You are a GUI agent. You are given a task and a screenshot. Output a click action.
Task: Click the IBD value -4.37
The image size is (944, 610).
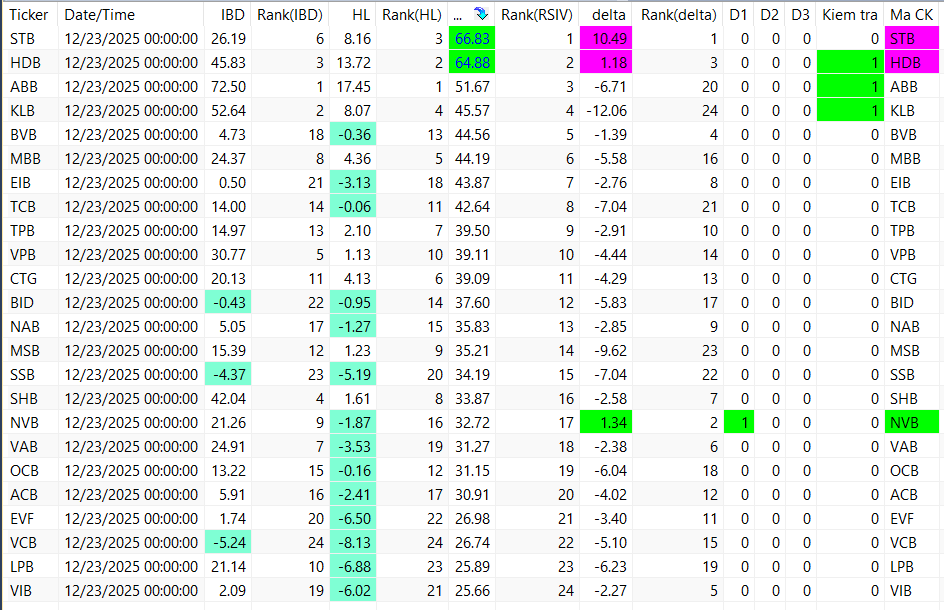pyautogui.click(x=228, y=375)
